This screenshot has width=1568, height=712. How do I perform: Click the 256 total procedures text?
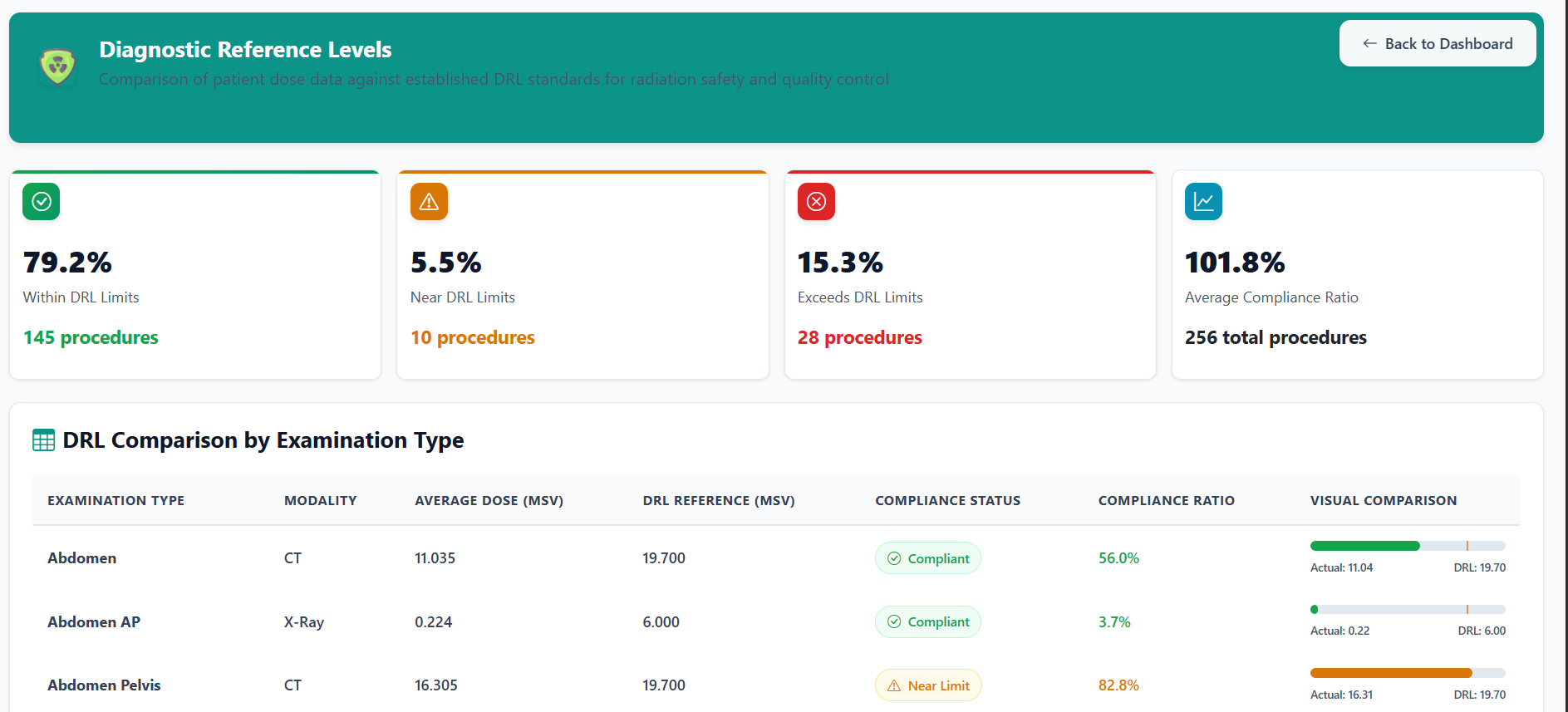click(1276, 337)
